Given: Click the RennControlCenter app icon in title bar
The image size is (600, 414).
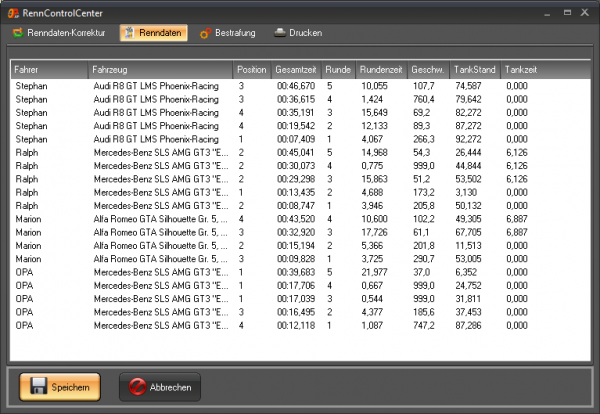Looking at the screenshot, I should pos(13,13).
